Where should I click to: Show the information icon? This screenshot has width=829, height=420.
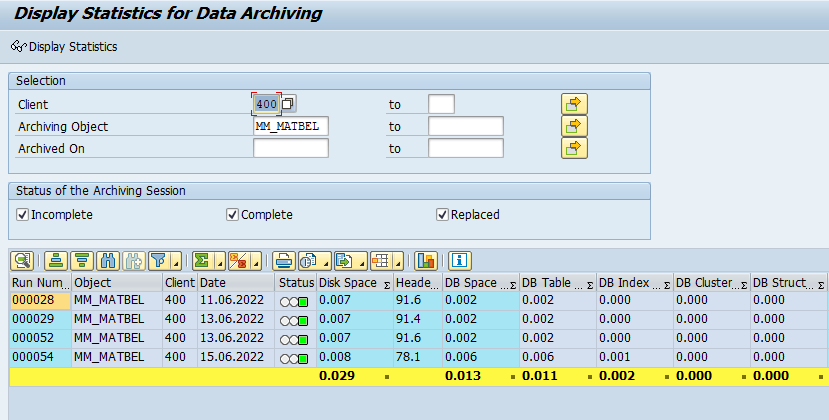point(459,261)
